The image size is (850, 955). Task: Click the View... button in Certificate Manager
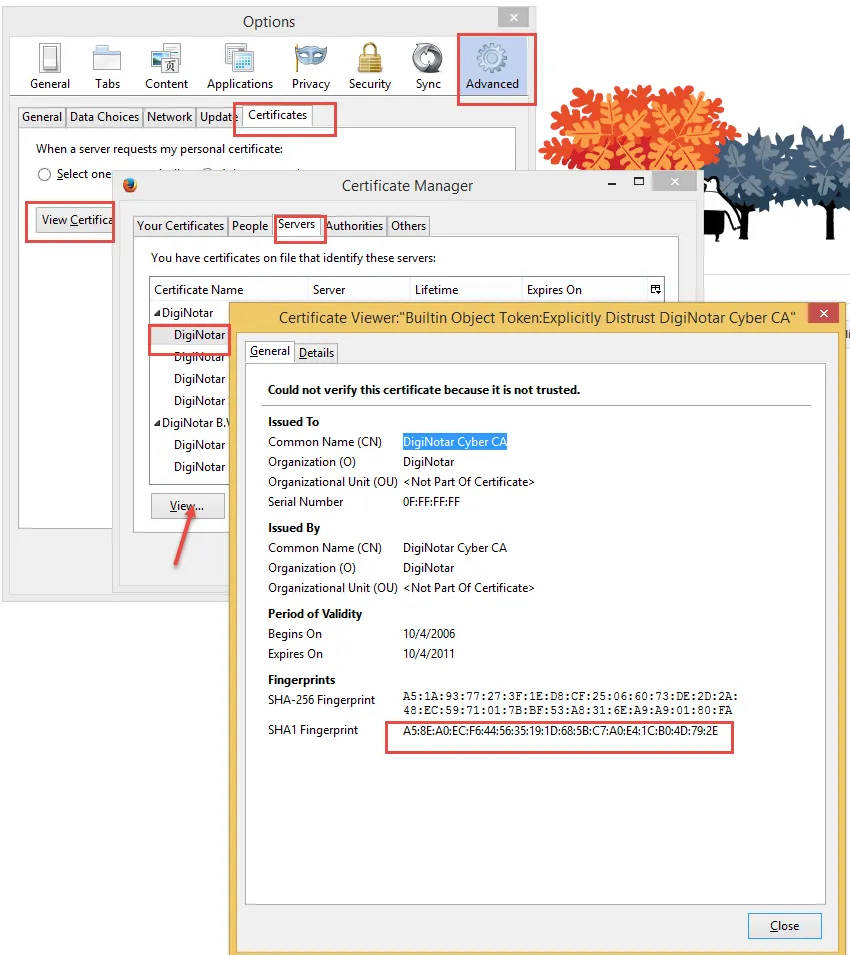pos(188,506)
